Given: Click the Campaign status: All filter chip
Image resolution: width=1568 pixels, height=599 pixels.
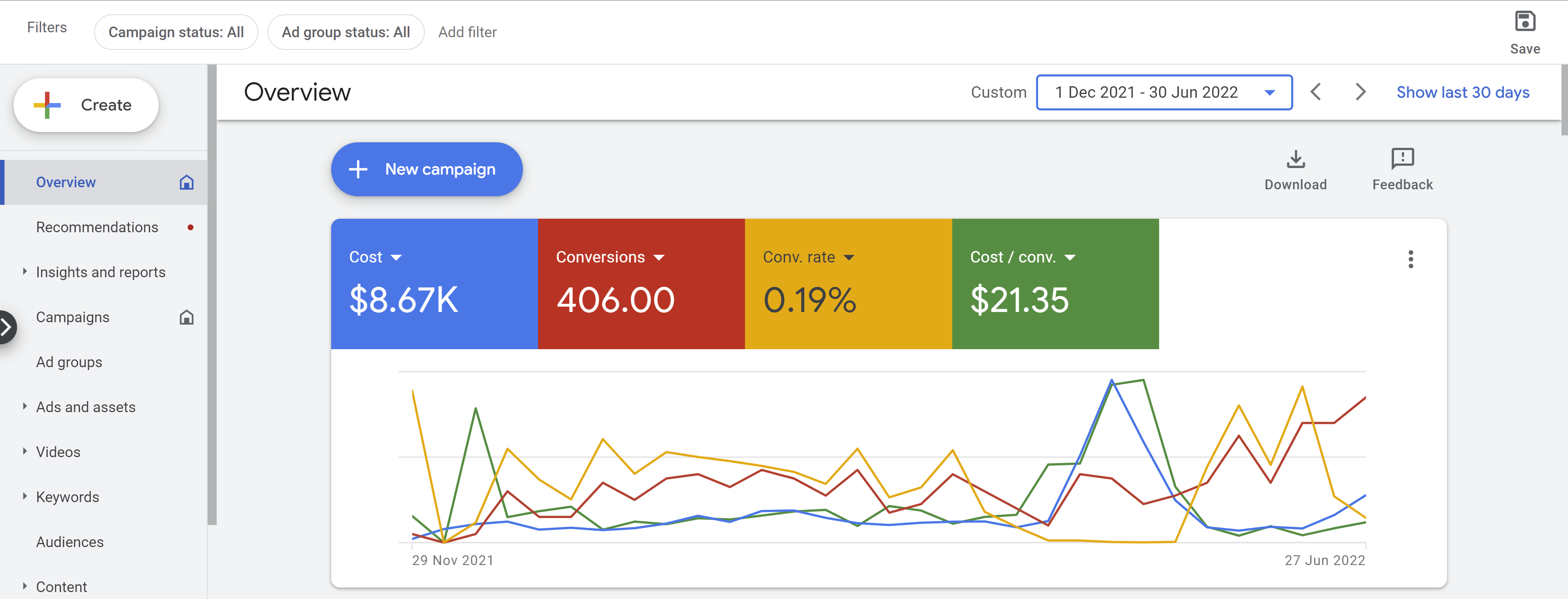Looking at the screenshot, I should (176, 32).
